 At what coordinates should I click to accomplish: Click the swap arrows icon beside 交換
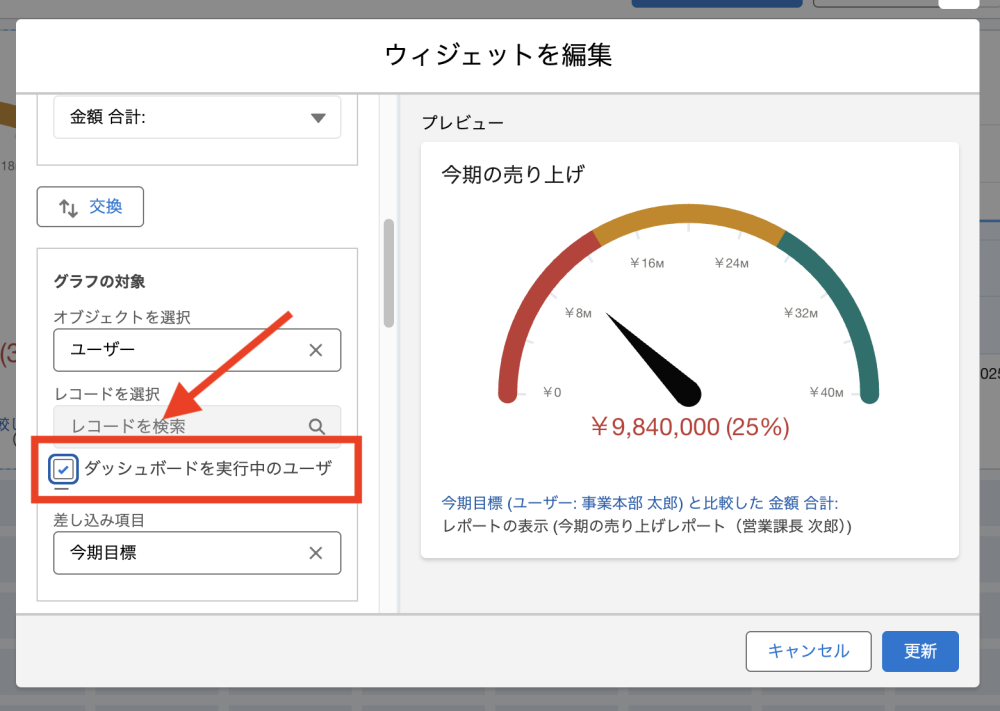click(68, 207)
